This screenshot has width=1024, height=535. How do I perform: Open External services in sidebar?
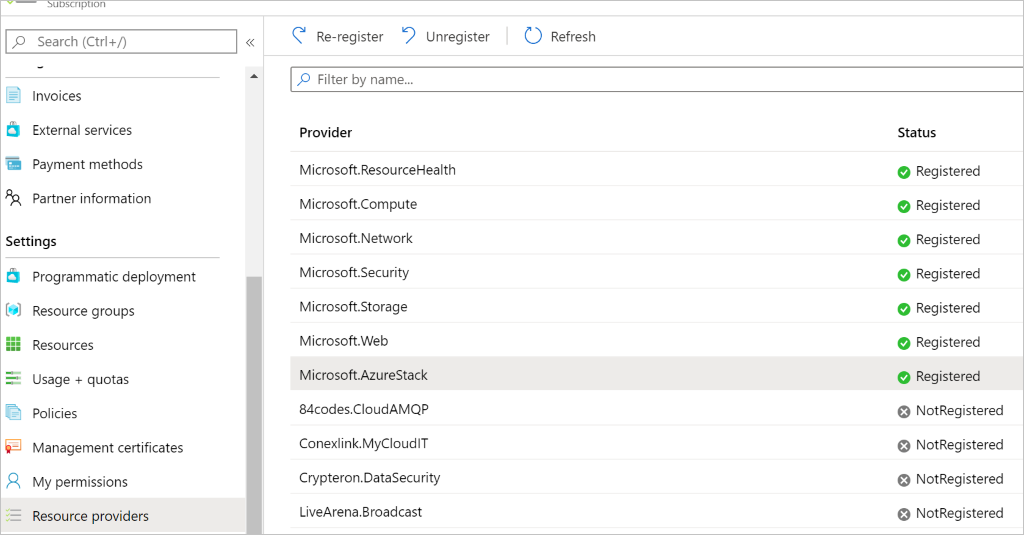pos(82,130)
